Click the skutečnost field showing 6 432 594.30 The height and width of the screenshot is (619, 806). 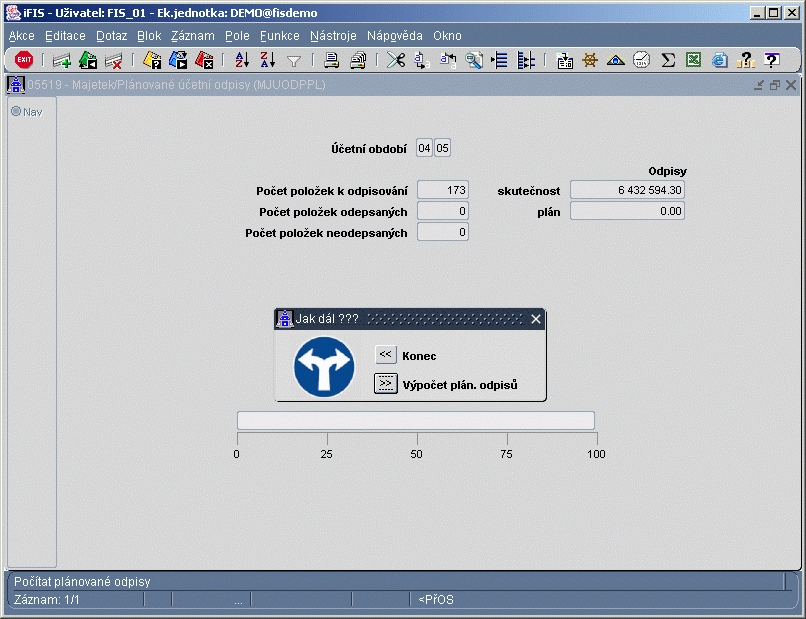pyautogui.click(x=627, y=190)
